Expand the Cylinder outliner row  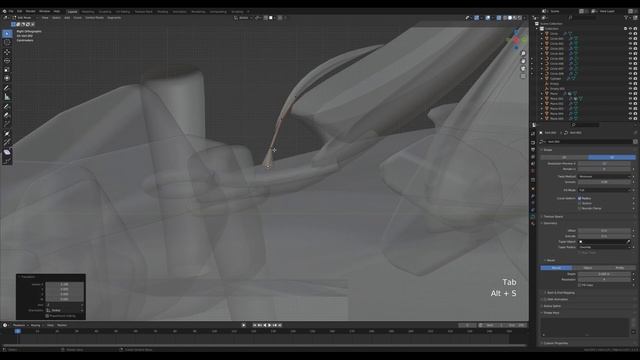542,78
